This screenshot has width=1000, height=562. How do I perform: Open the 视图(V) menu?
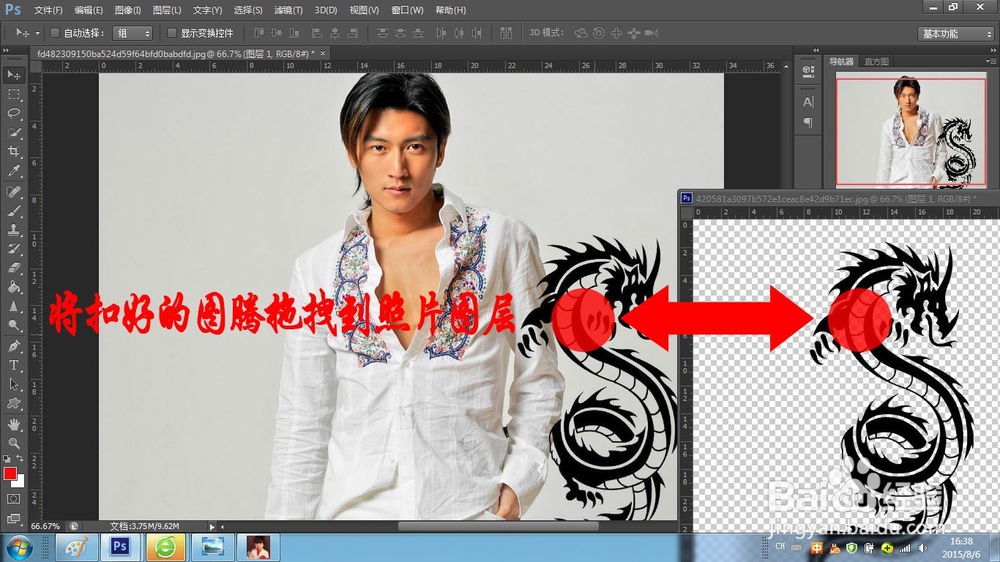(x=364, y=10)
